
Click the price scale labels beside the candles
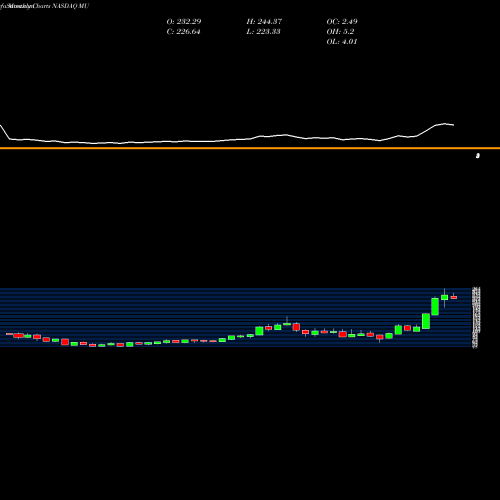tap(476, 318)
